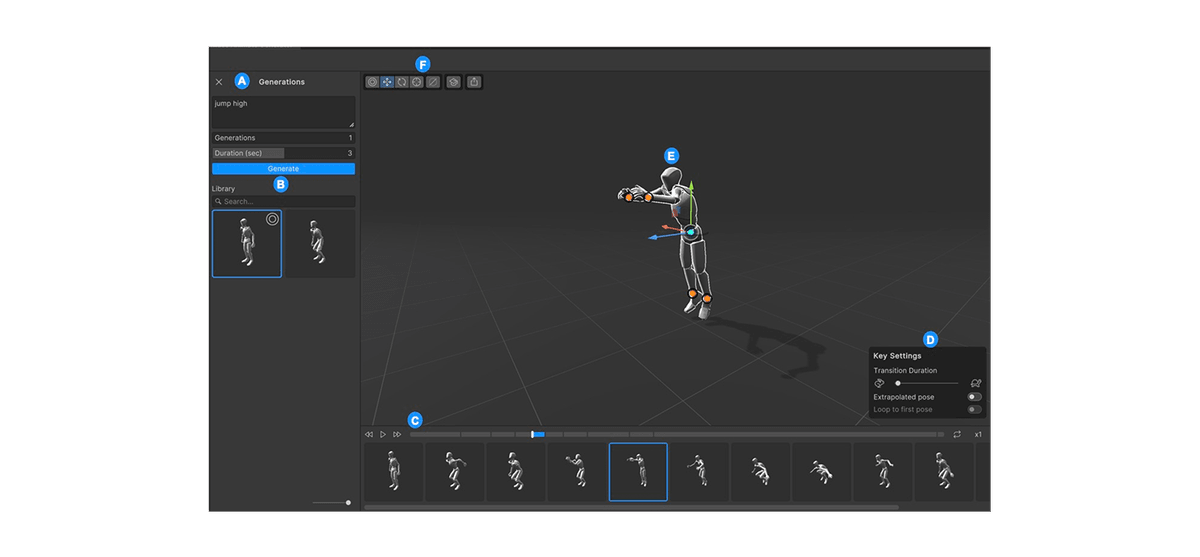The image size is (1200, 557).
Task: Select the fourth key thumbnail in the strip
Action: [577, 472]
